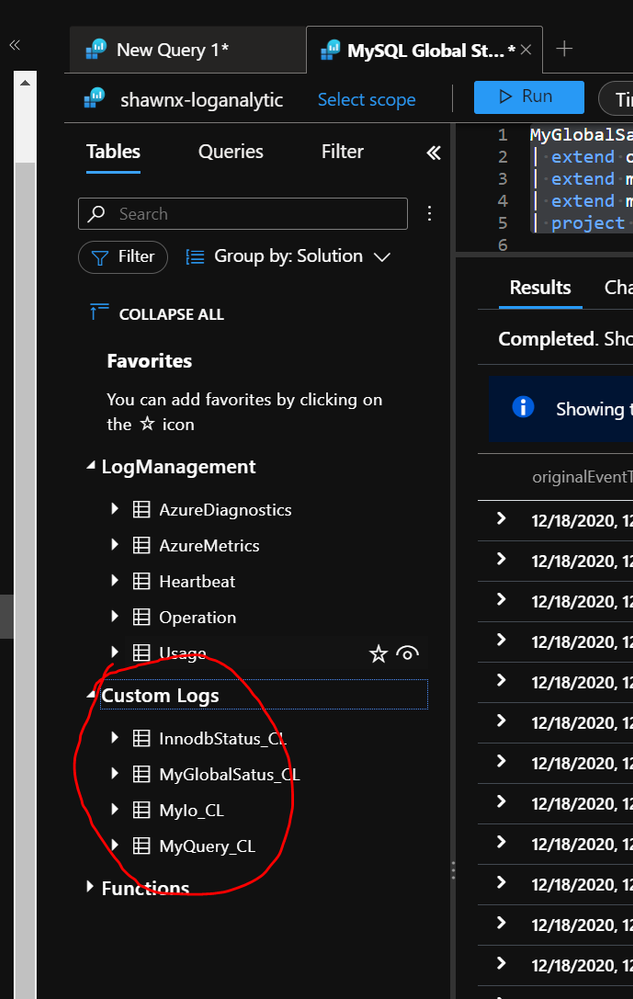Image resolution: width=633 pixels, height=999 pixels.
Task: Expand the Heartbeat table
Action: 115,580
